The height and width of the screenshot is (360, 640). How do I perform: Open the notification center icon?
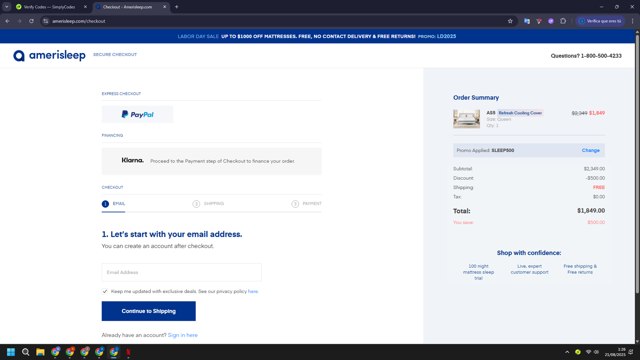pyautogui.click(x=631, y=352)
